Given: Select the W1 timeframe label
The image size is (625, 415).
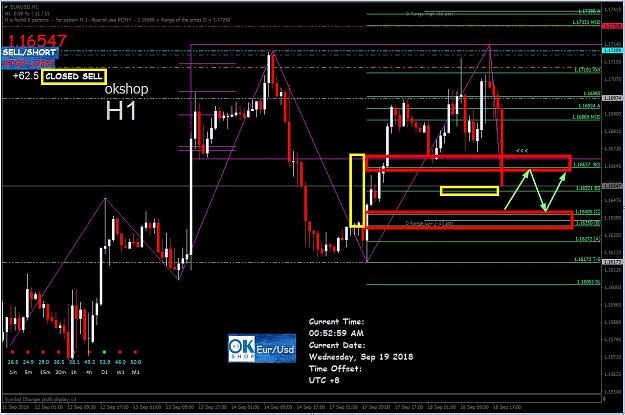Looking at the screenshot, I should pyautogui.click(x=120, y=372).
